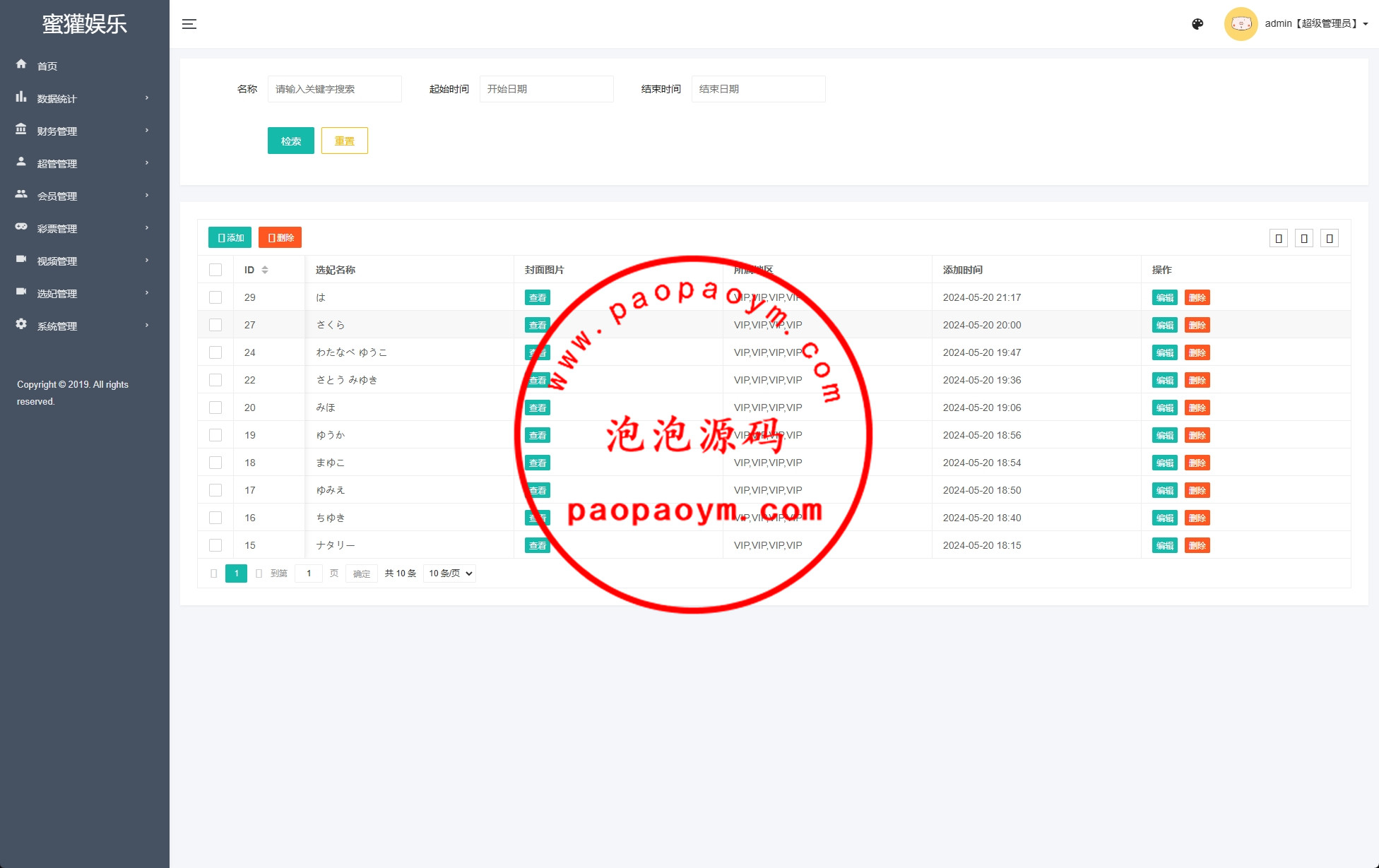The height and width of the screenshot is (868, 1379).
Task: Click the home icon beside 首页
Action: click(21, 64)
